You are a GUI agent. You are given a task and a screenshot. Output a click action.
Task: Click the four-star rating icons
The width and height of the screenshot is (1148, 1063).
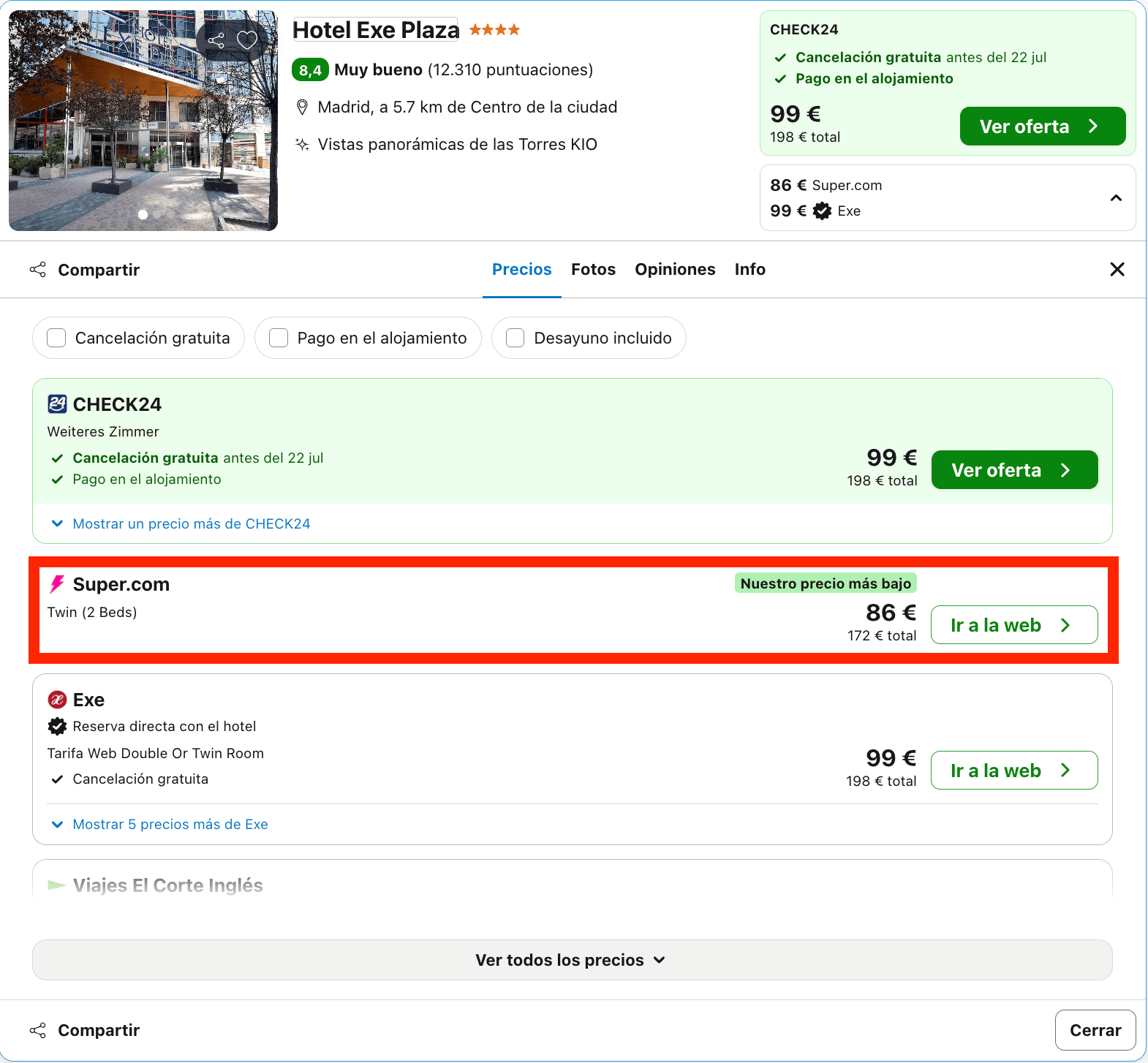point(494,30)
